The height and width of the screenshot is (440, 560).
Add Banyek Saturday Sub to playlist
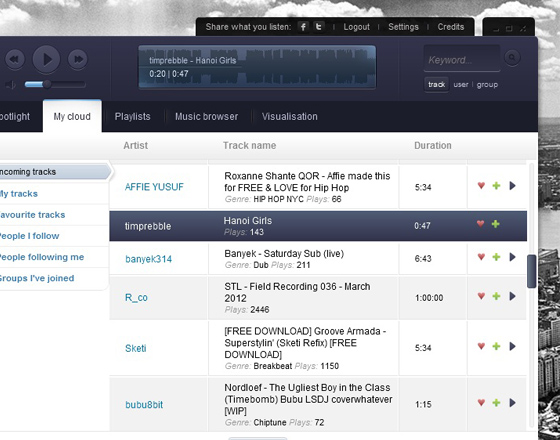pos(496,257)
